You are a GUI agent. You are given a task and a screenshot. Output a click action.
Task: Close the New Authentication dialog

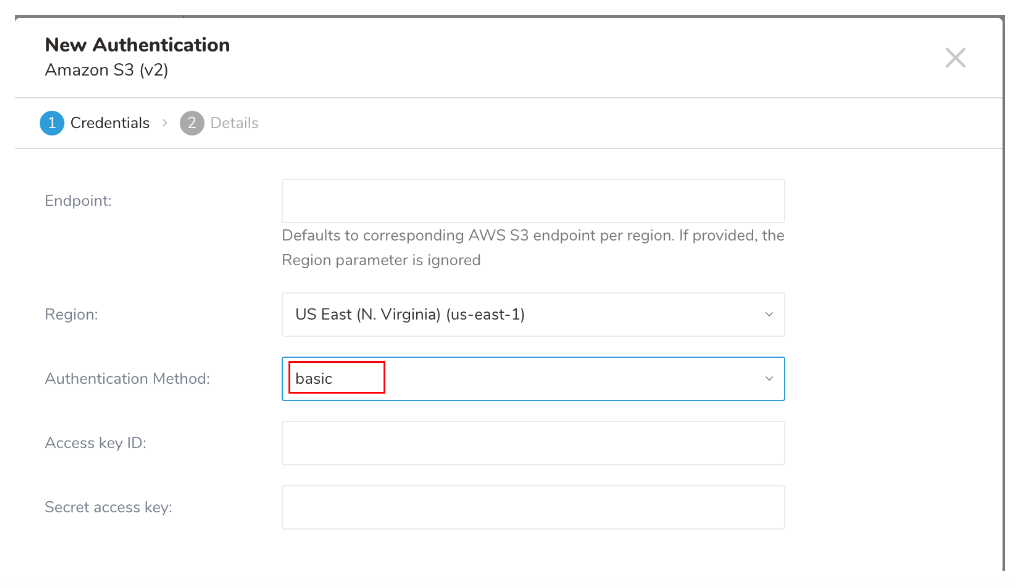(x=955, y=58)
